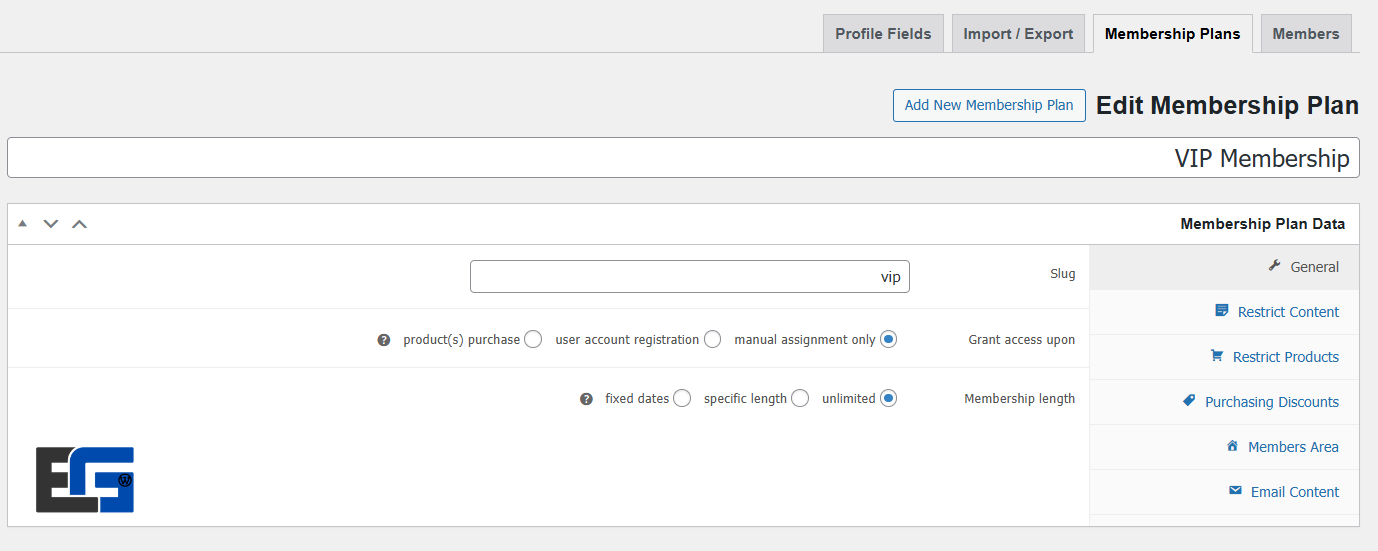The height and width of the screenshot is (551, 1378).
Task: Click help icon beside product(s) purchase
Action: pos(383,340)
